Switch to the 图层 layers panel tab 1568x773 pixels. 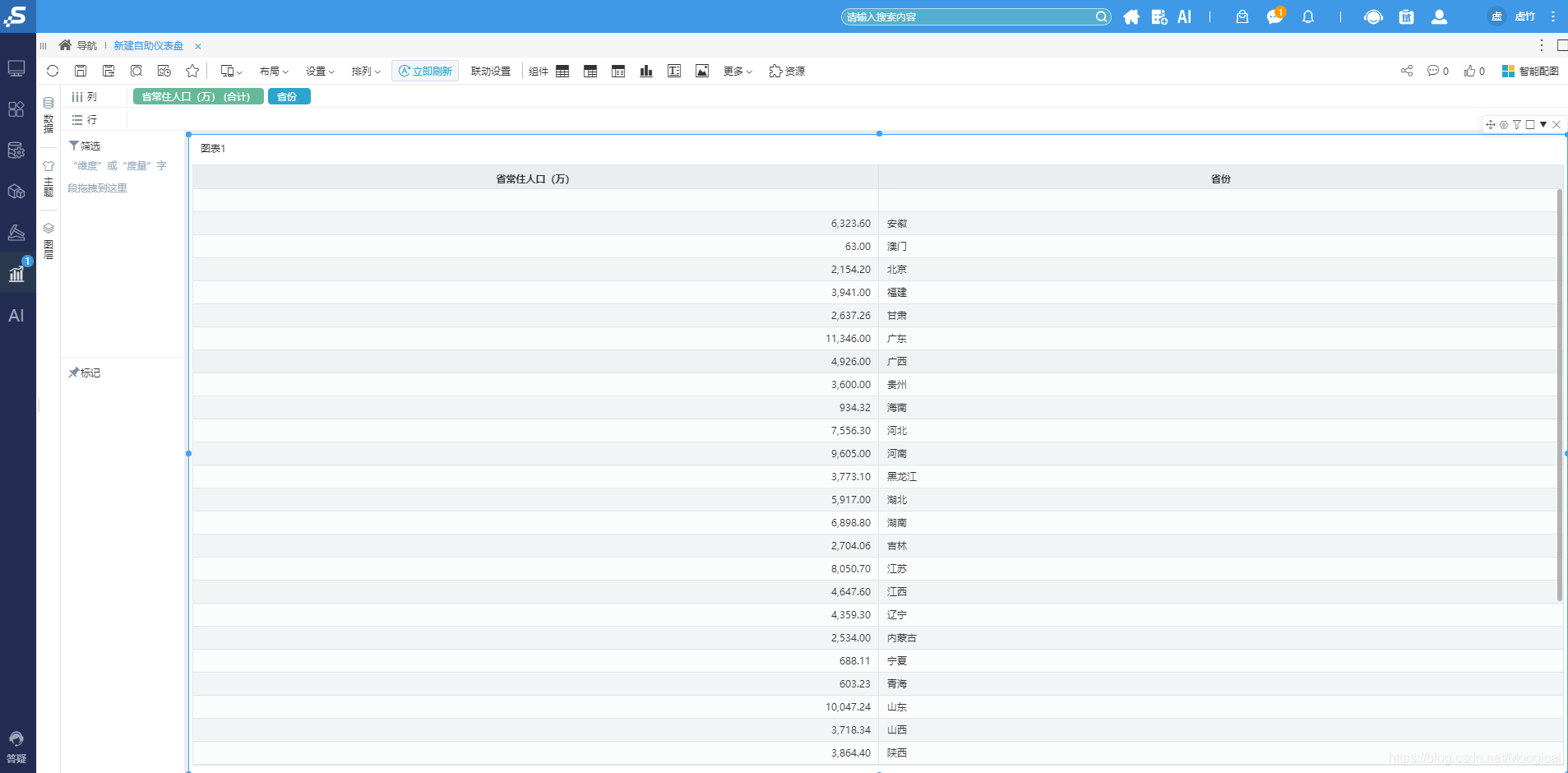point(49,241)
